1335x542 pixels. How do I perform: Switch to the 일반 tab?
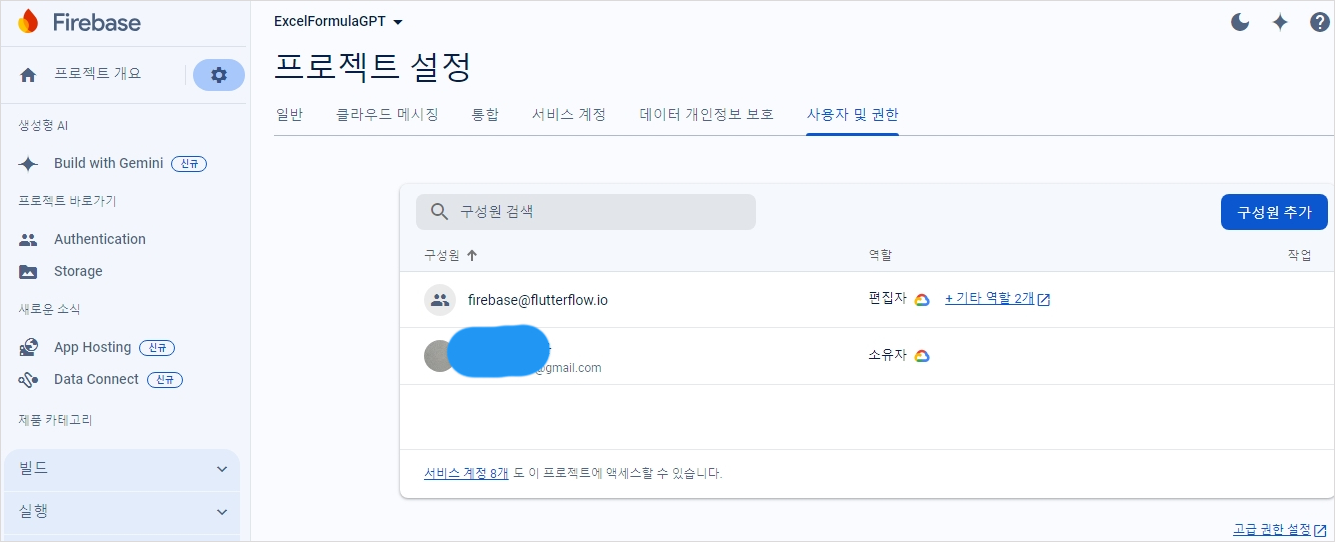click(x=289, y=114)
